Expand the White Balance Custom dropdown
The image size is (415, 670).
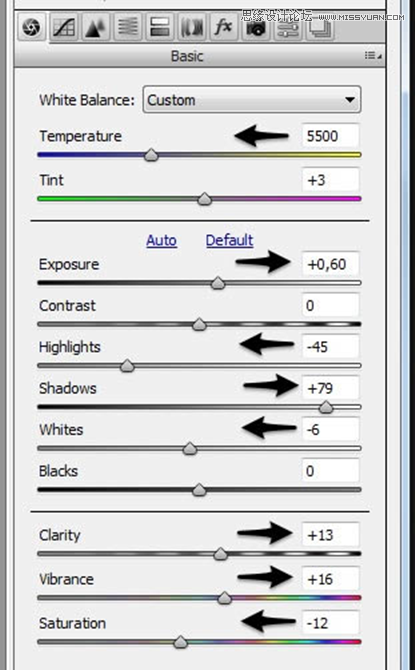click(252, 100)
